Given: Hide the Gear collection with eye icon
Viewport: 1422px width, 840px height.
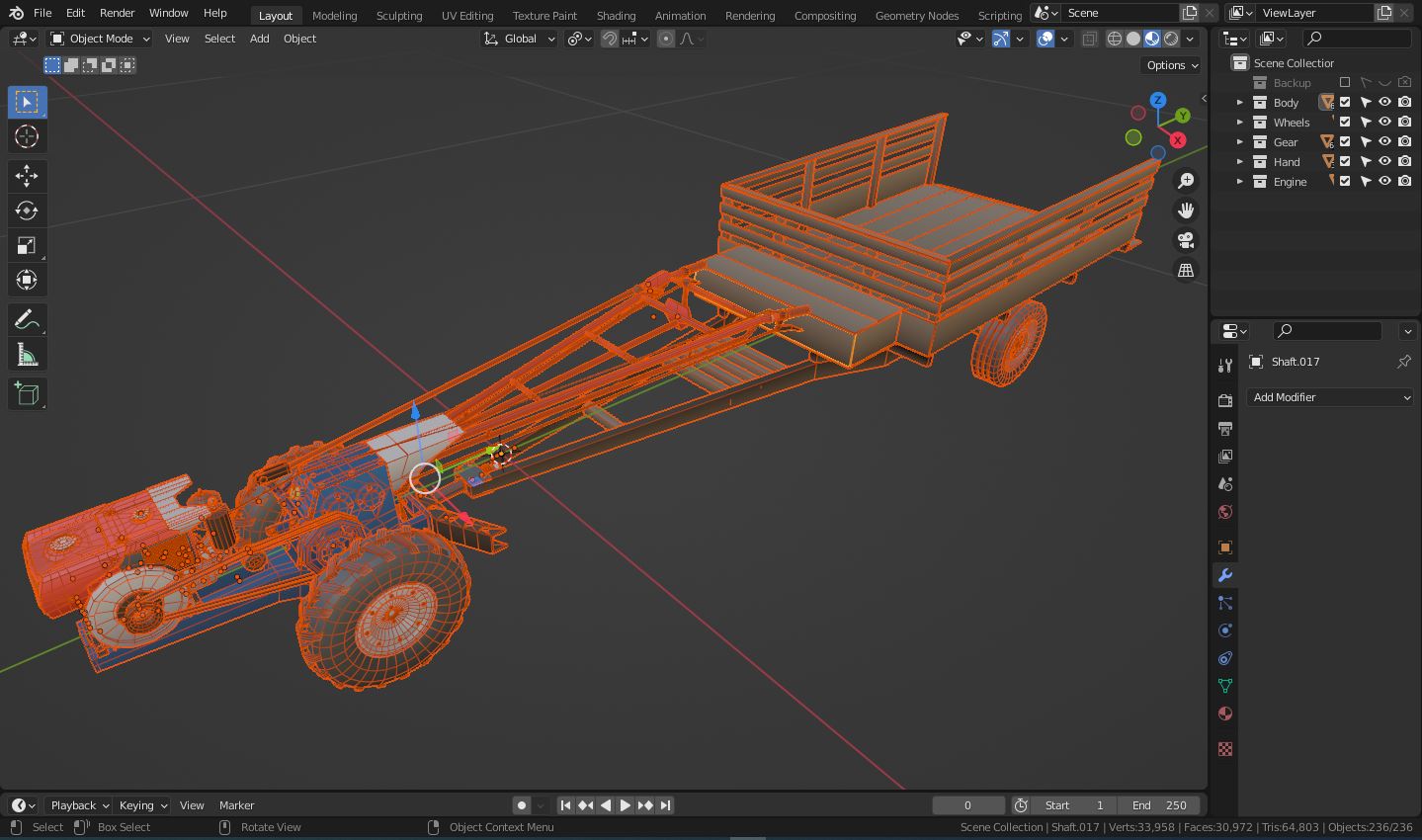Looking at the screenshot, I should point(1384,141).
